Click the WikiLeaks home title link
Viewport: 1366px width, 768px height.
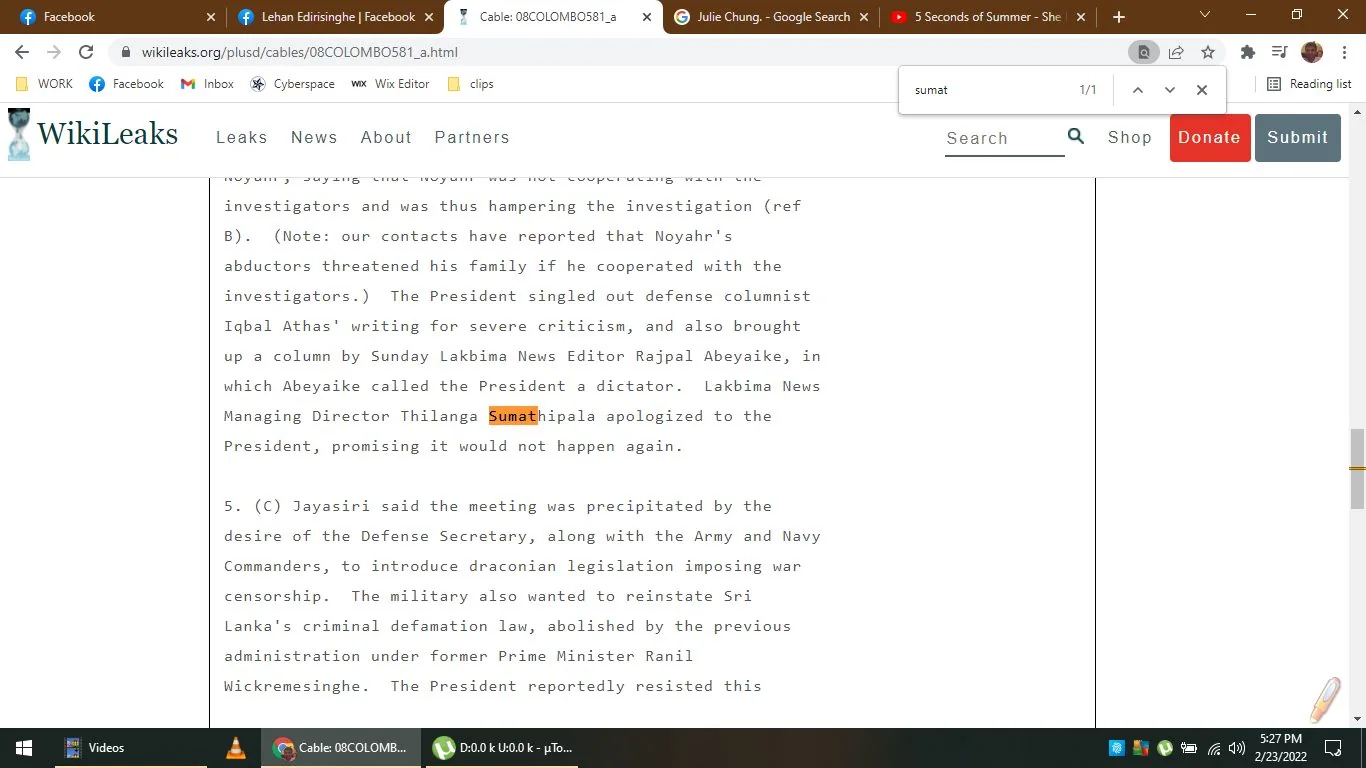pyautogui.click(x=107, y=133)
